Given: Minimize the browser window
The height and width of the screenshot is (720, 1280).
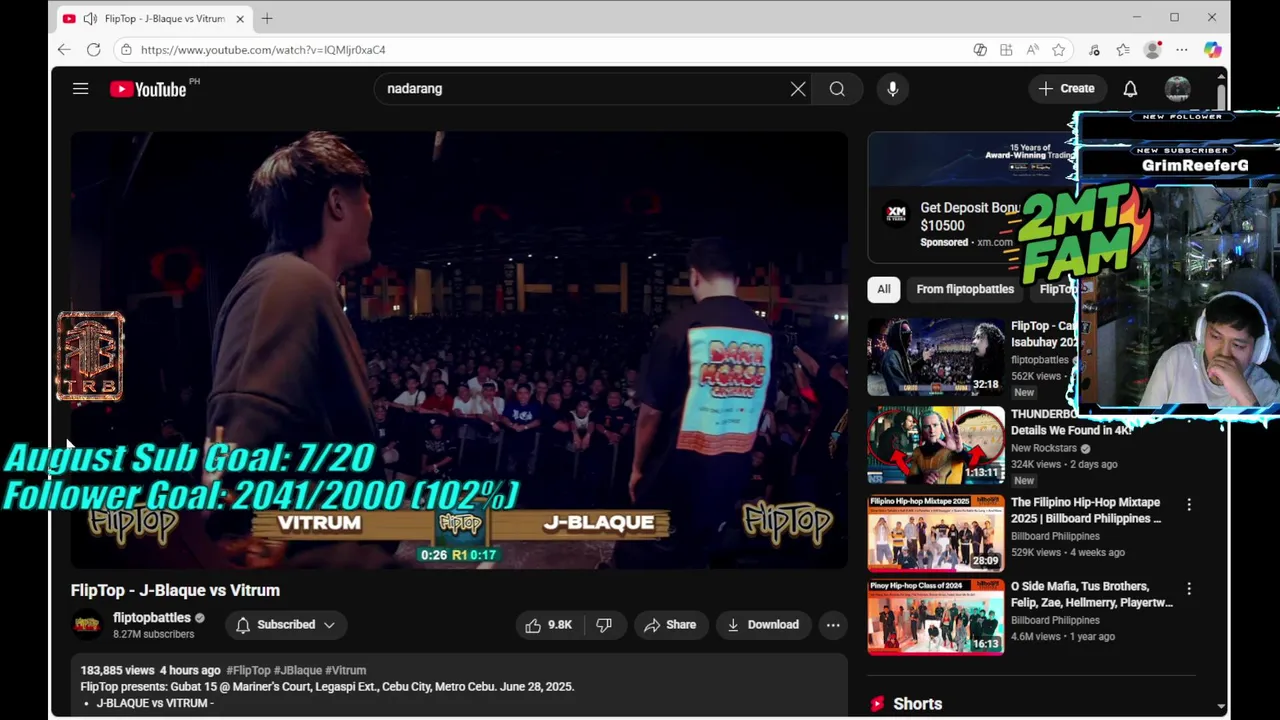Looking at the screenshot, I should pos(1137,17).
